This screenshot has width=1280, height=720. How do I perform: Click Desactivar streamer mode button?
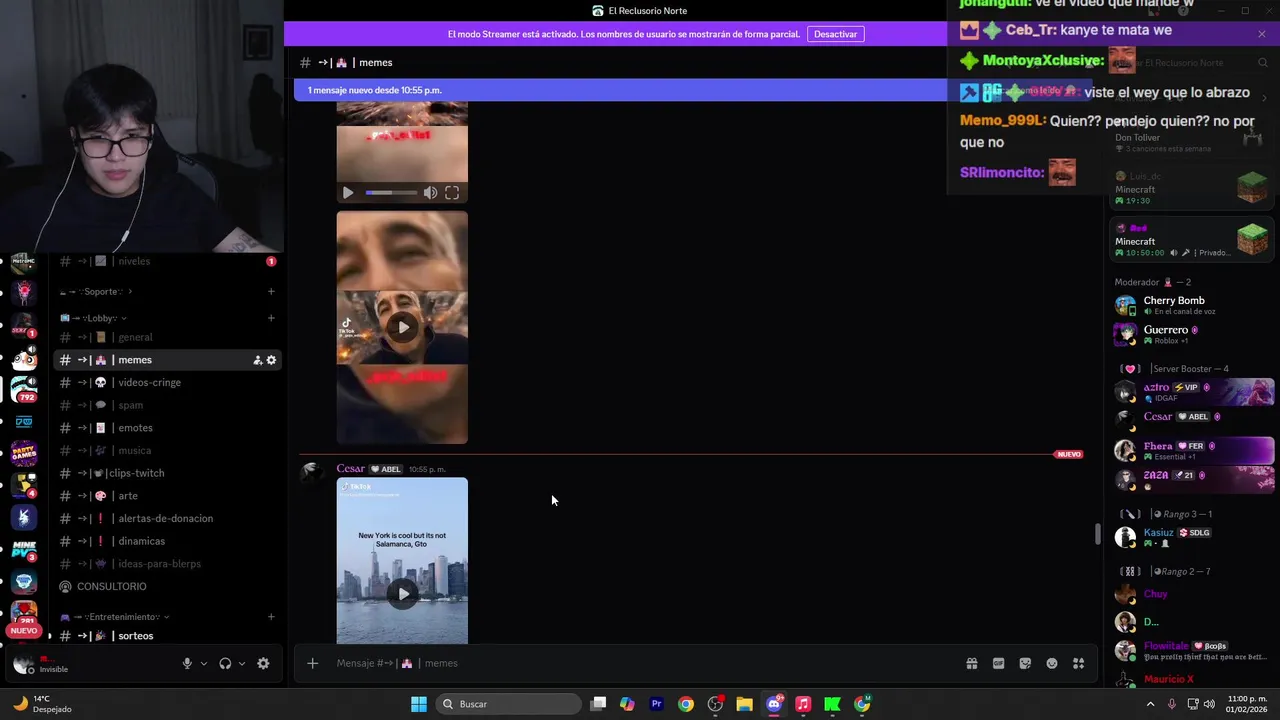coord(835,34)
